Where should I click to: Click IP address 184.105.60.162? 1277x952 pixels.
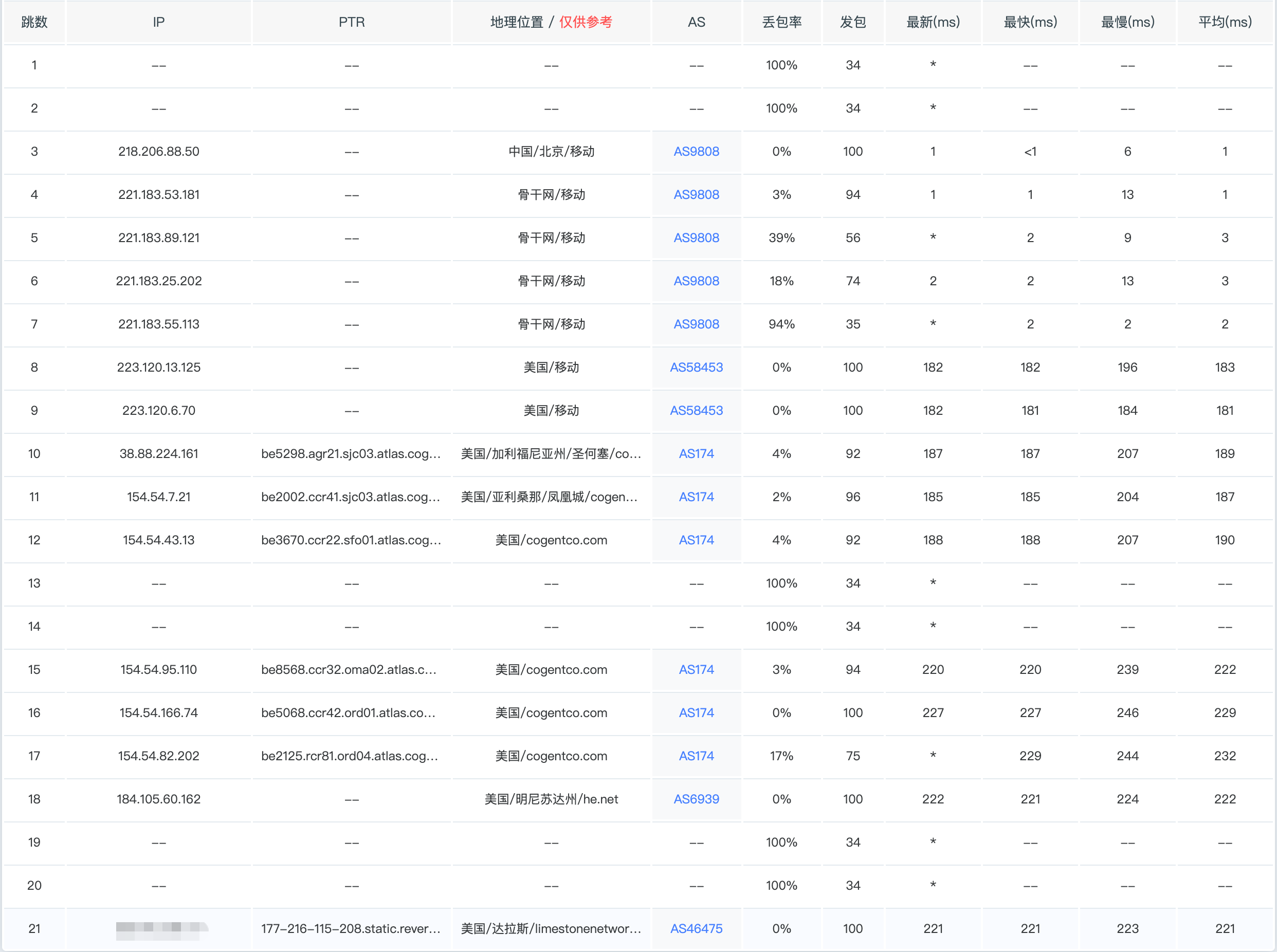pos(158,799)
